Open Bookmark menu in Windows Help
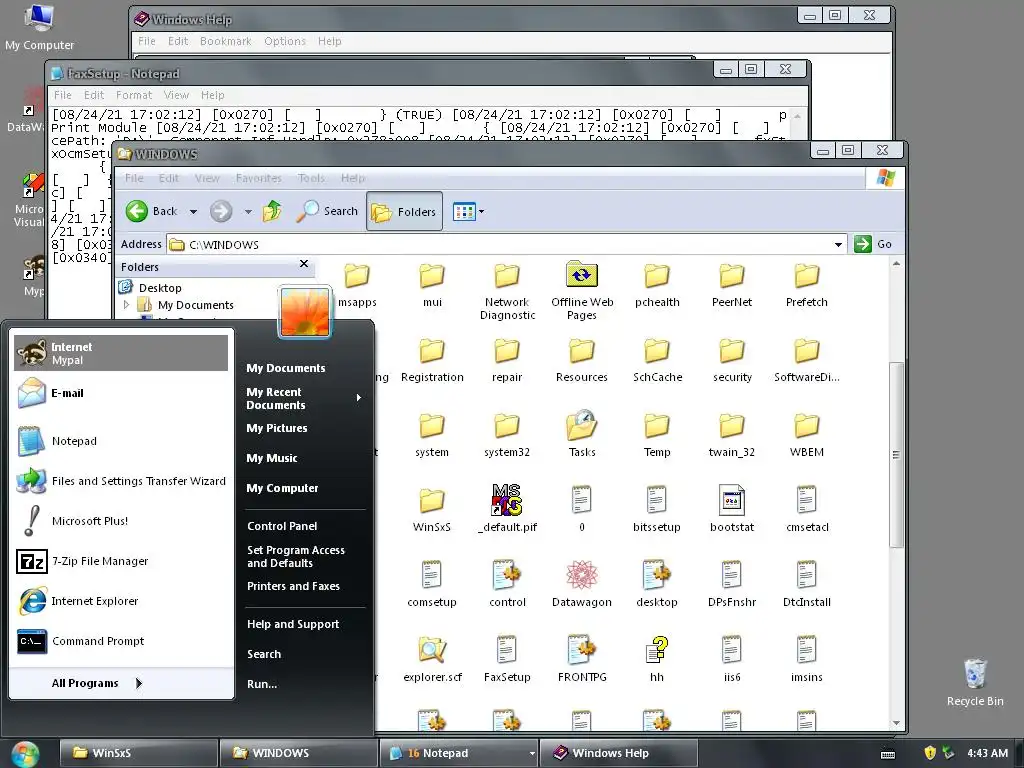Image resolution: width=1024 pixels, height=768 pixels. coord(225,41)
